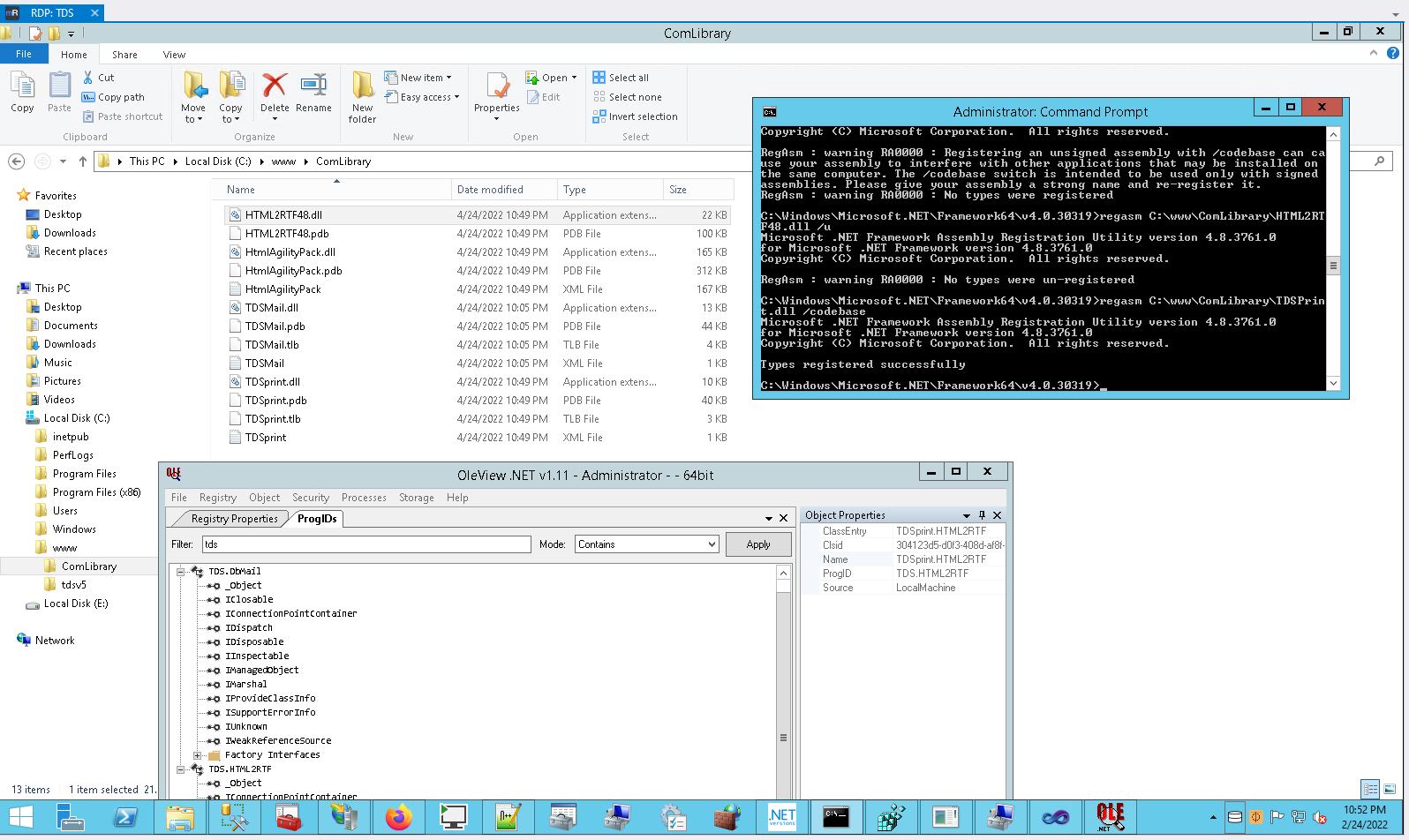This screenshot has height=840, width=1409.
Task: Select IDispatch under TDS.DbMail
Action: coord(249,628)
